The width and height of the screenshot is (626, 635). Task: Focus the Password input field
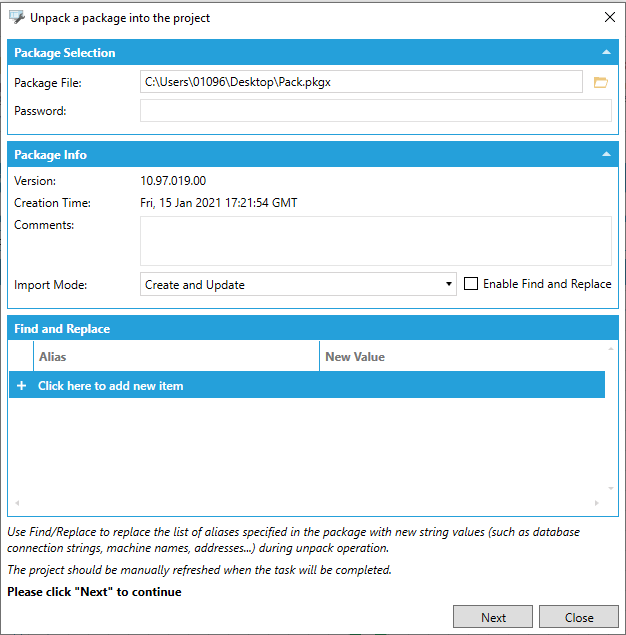(375, 111)
